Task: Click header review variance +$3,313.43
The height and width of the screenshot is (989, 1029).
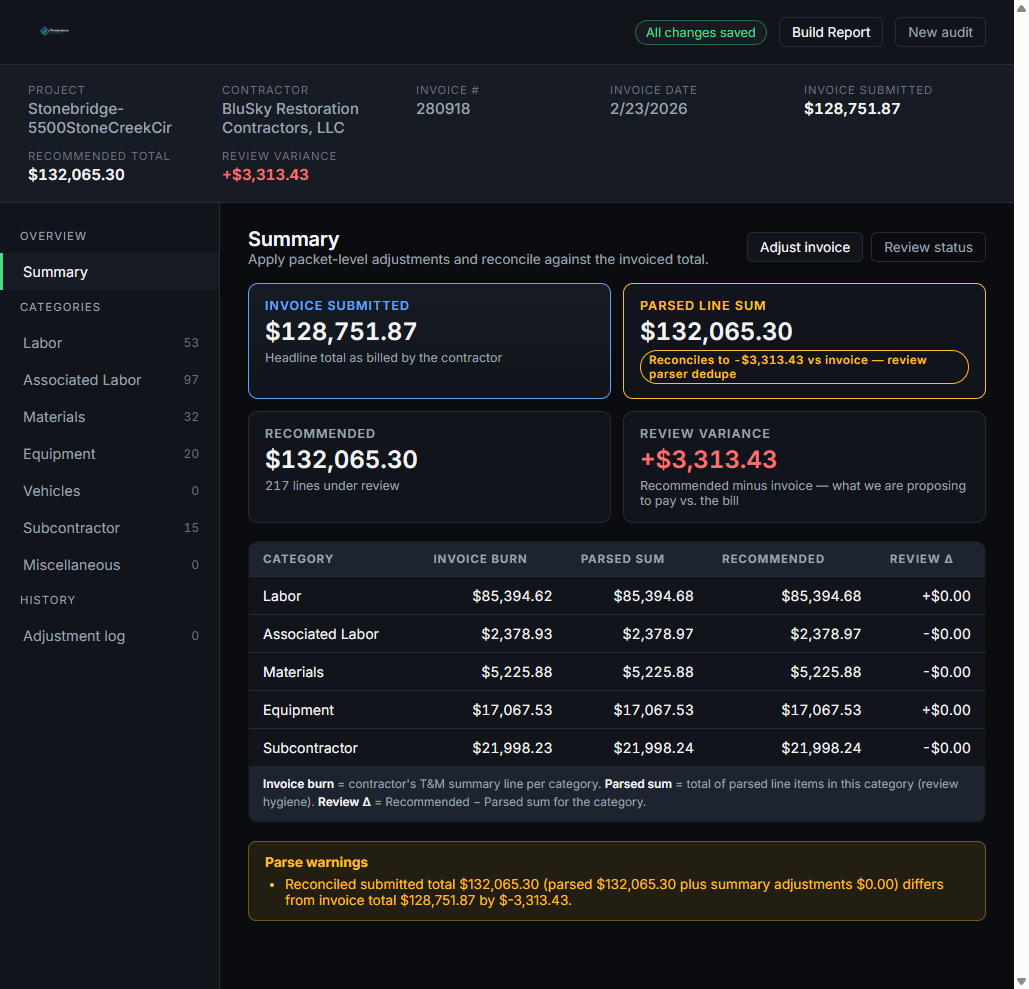Action: point(265,175)
